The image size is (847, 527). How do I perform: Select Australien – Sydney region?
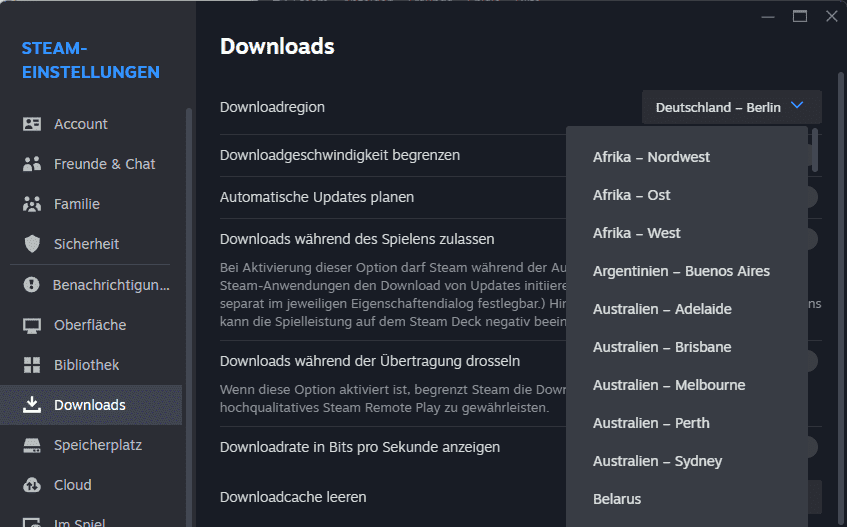click(x=687, y=461)
